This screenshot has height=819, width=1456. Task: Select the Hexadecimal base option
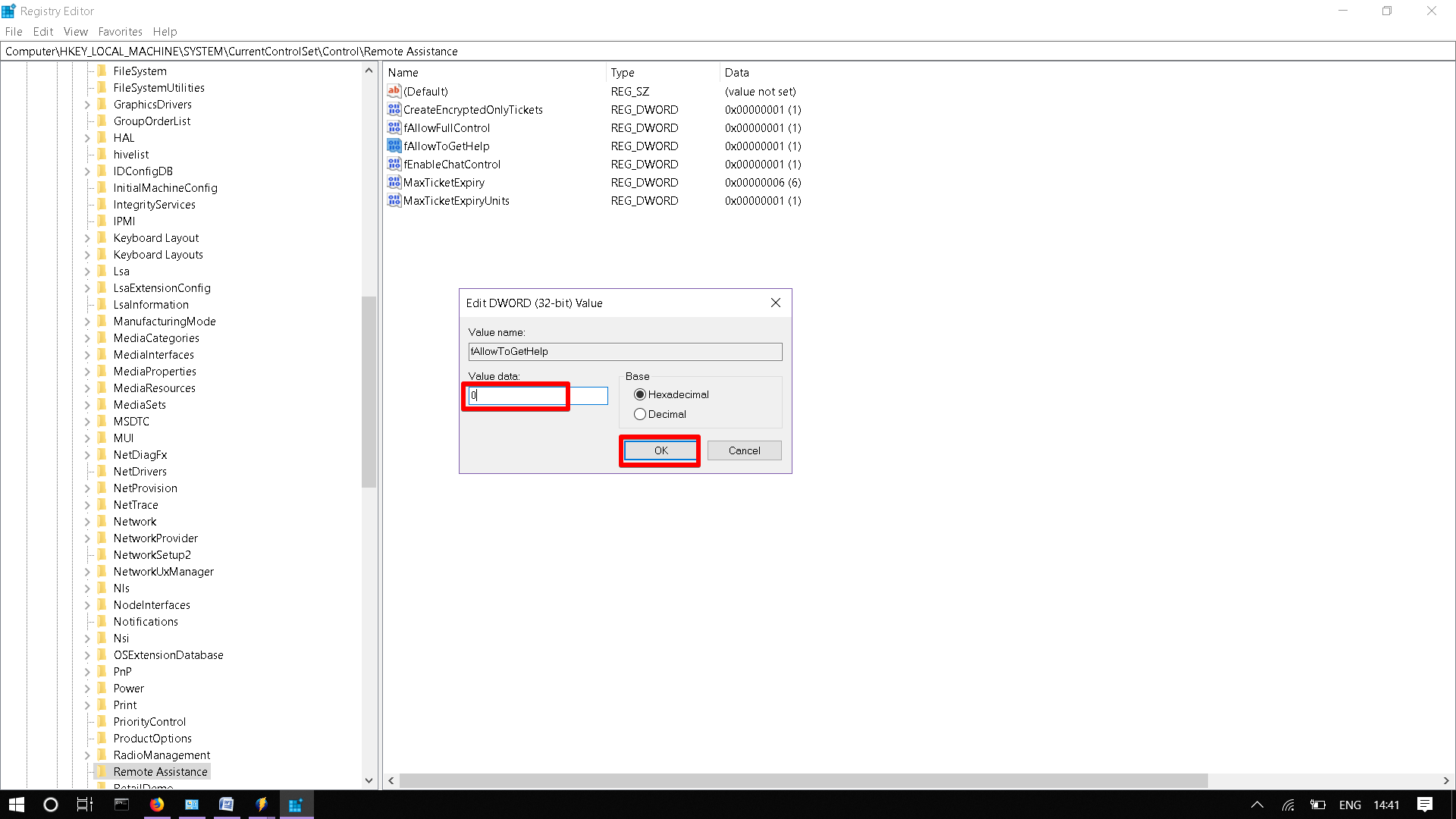640,394
